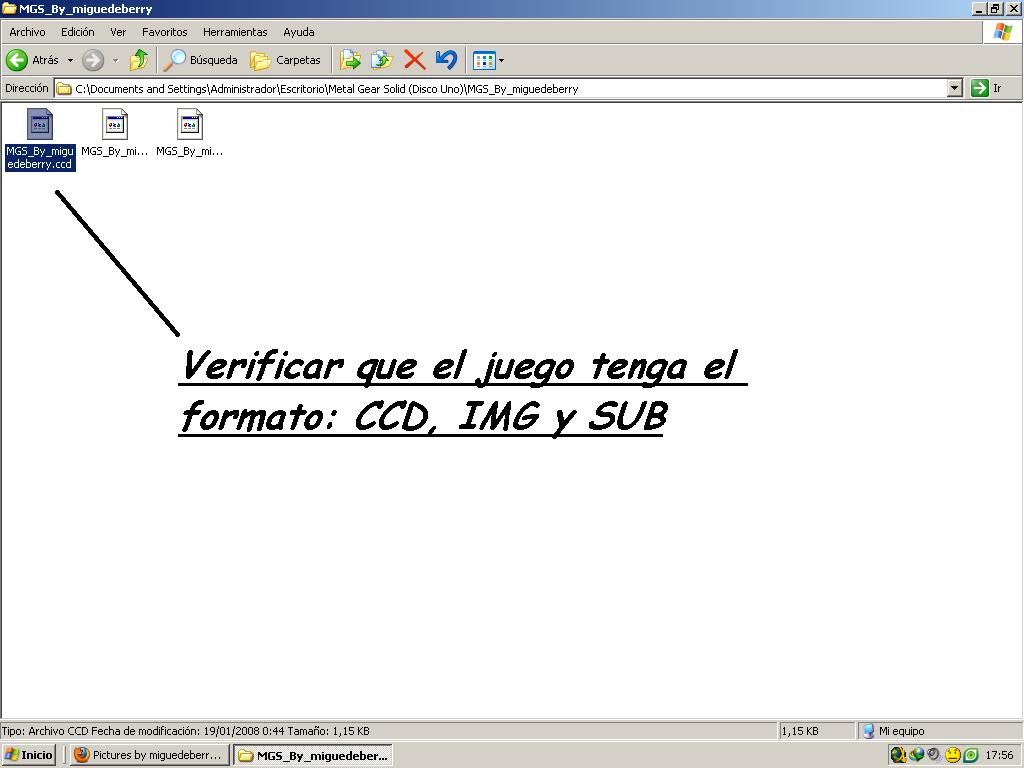This screenshot has height=768, width=1024.
Task: Open the Edición menu
Action: [x=78, y=32]
